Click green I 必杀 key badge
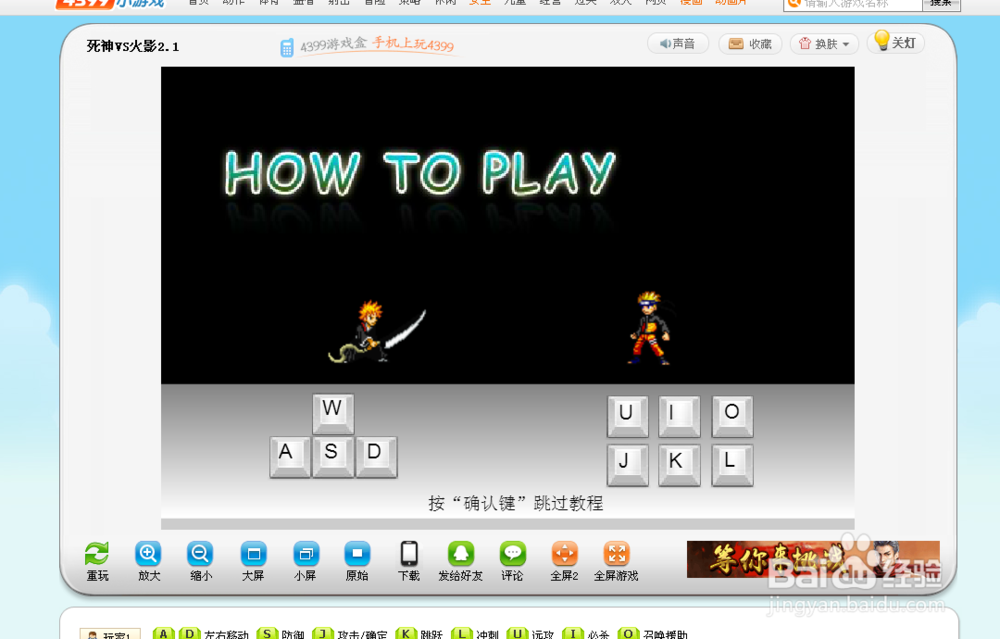Image resolution: width=1000 pixels, height=639 pixels. pos(573,634)
